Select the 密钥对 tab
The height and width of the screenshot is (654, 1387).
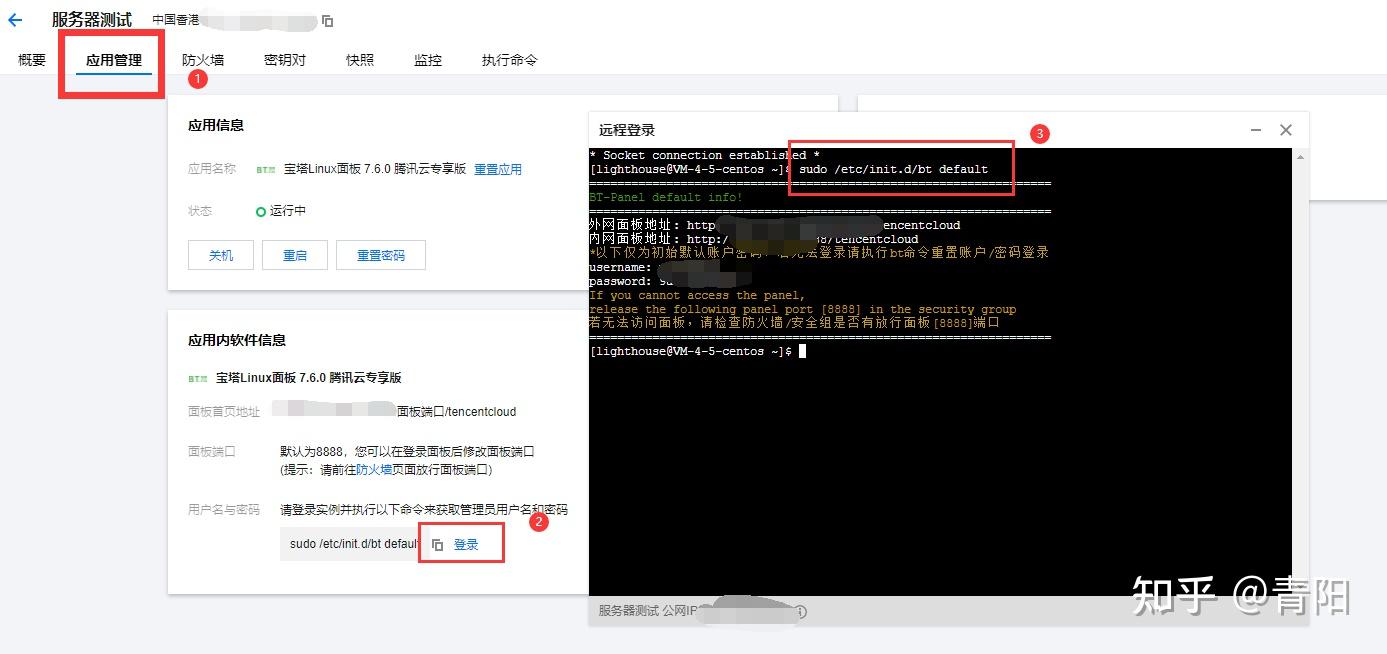[285, 60]
